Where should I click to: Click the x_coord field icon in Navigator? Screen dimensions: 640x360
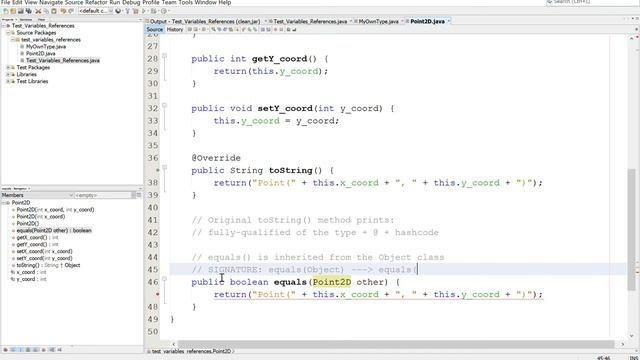(13, 272)
